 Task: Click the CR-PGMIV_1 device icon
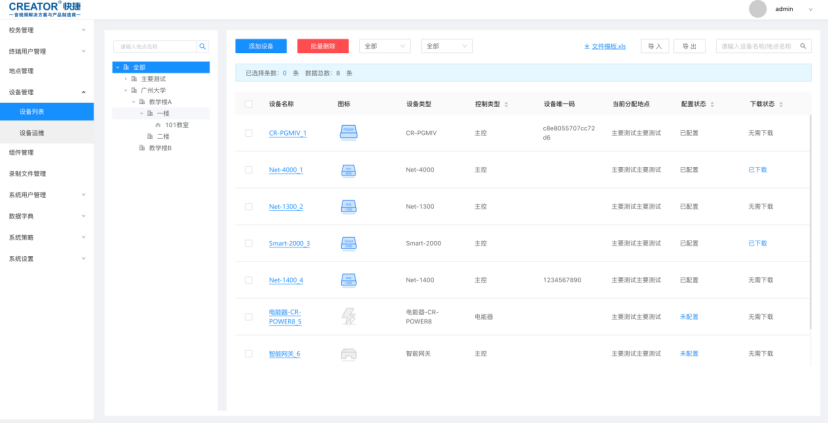348,133
